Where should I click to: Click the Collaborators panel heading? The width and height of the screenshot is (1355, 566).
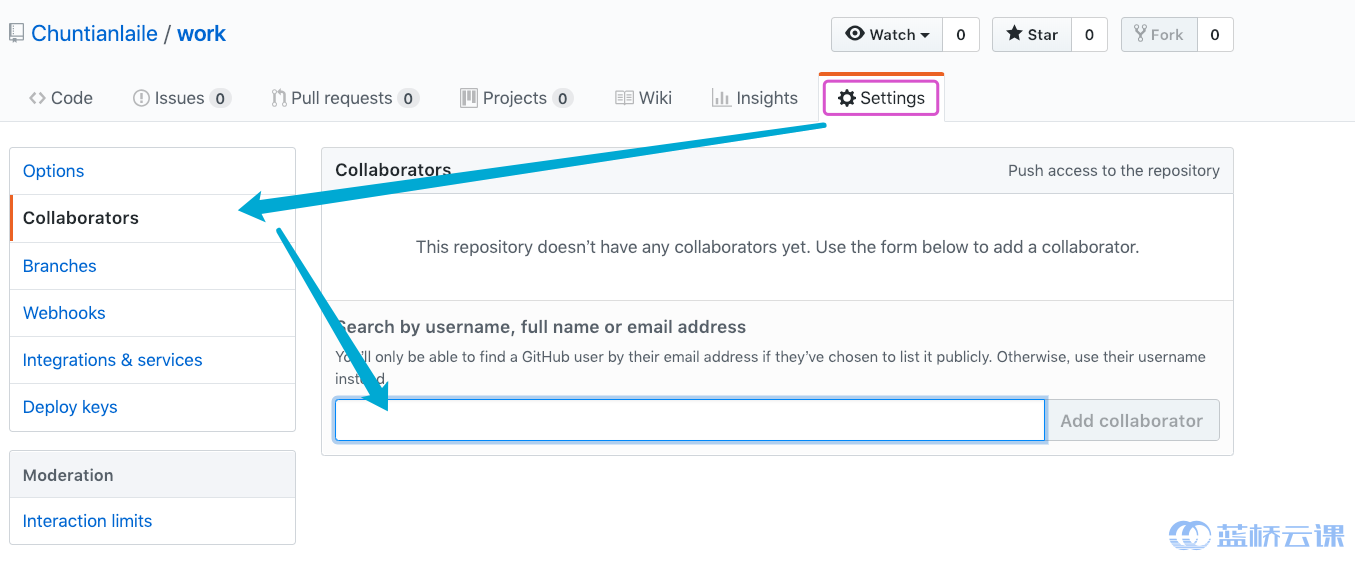click(393, 170)
